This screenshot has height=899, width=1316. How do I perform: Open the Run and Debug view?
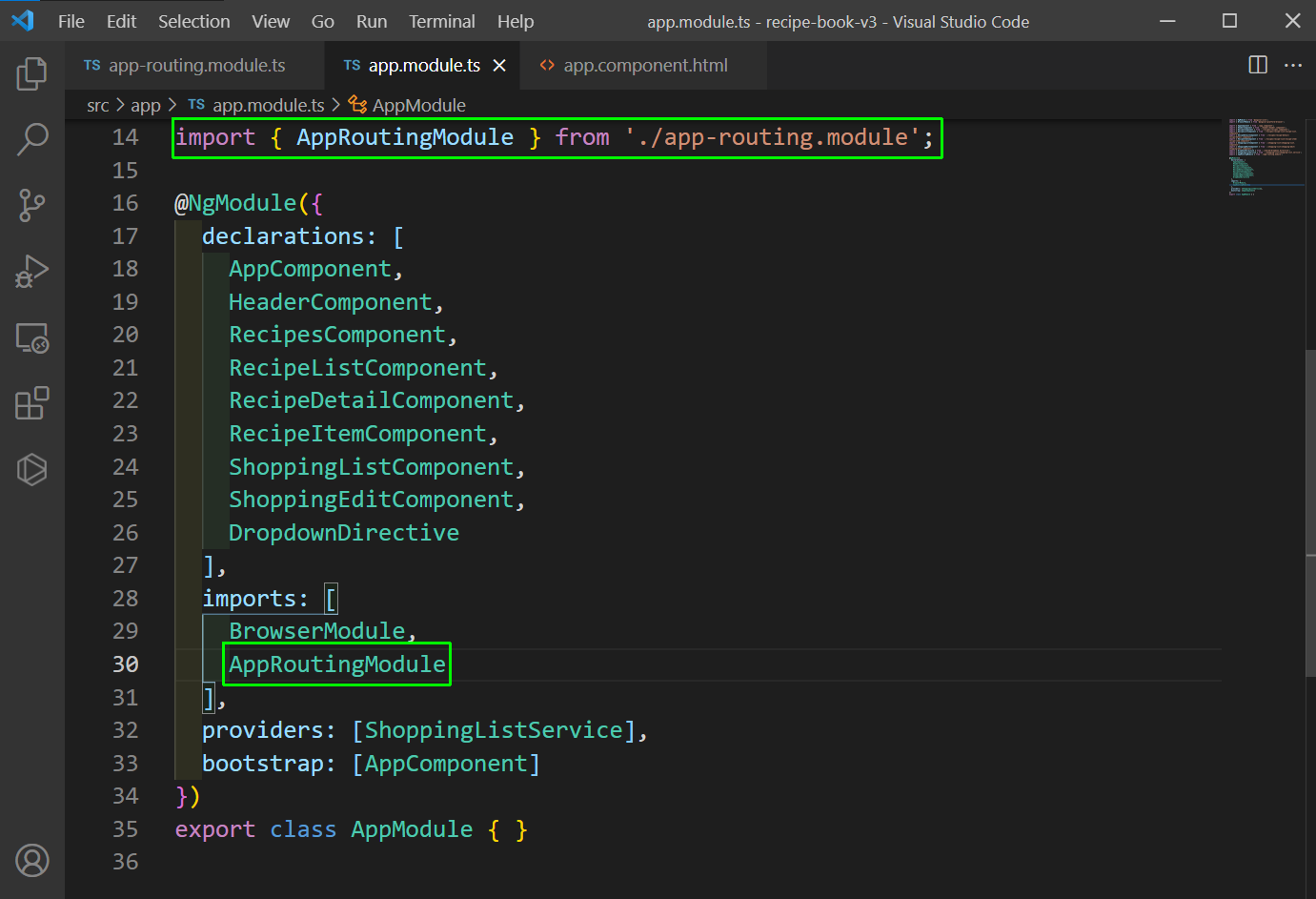(x=31, y=271)
